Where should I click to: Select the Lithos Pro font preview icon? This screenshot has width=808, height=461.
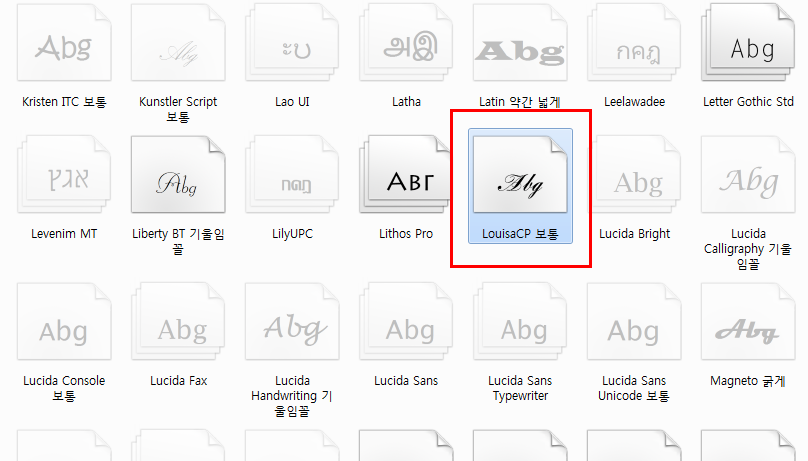click(x=406, y=174)
